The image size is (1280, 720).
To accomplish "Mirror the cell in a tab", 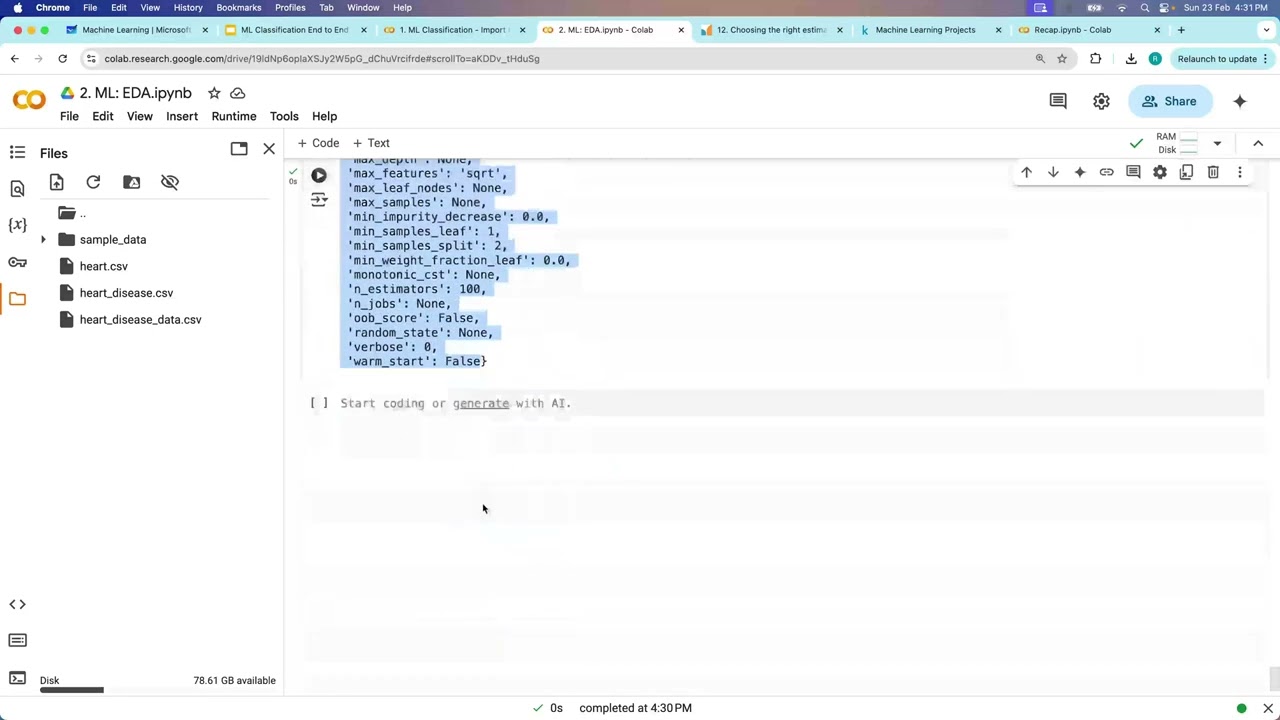I will point(1186,172).
